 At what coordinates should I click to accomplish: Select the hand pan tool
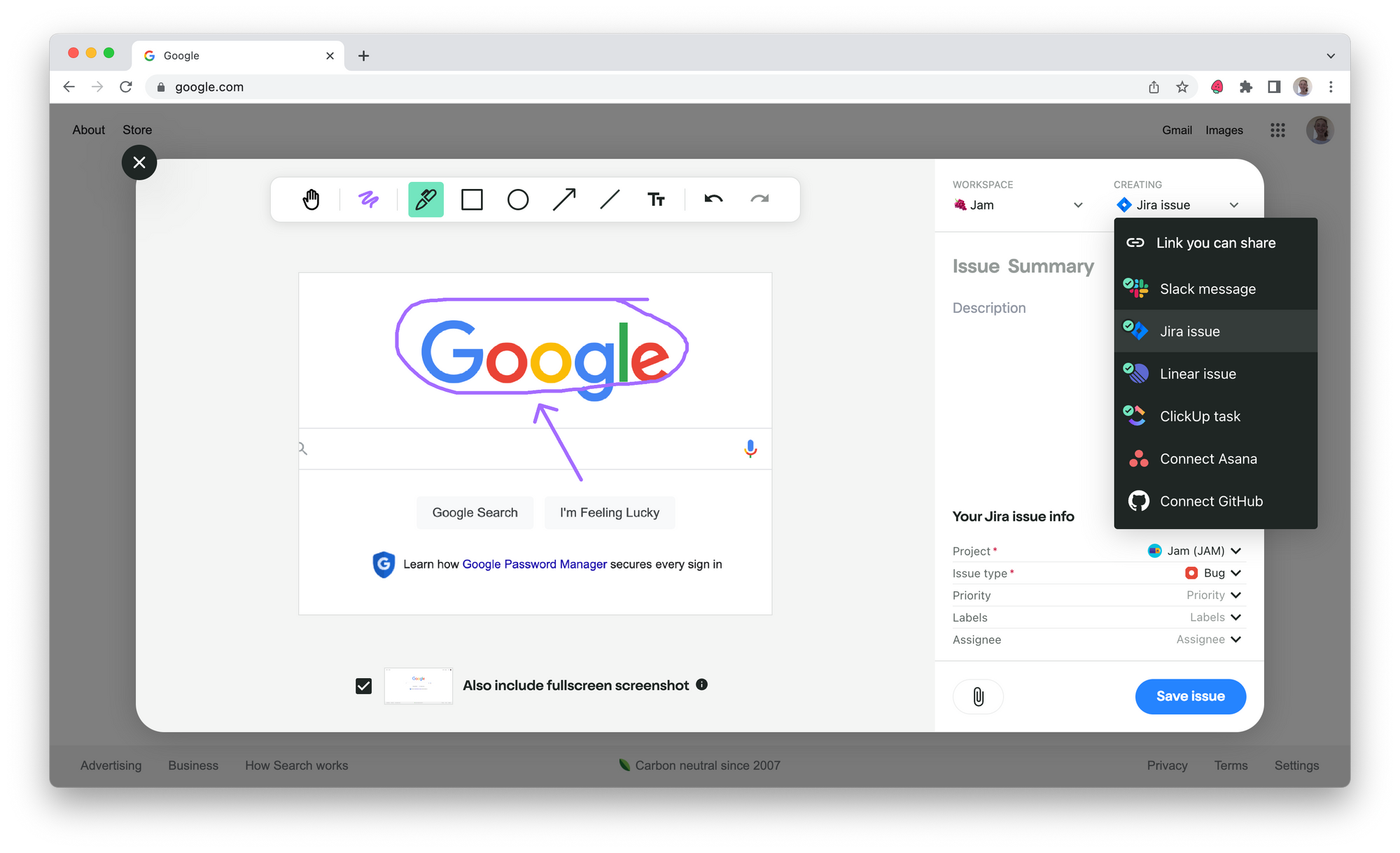pos(311,199)
